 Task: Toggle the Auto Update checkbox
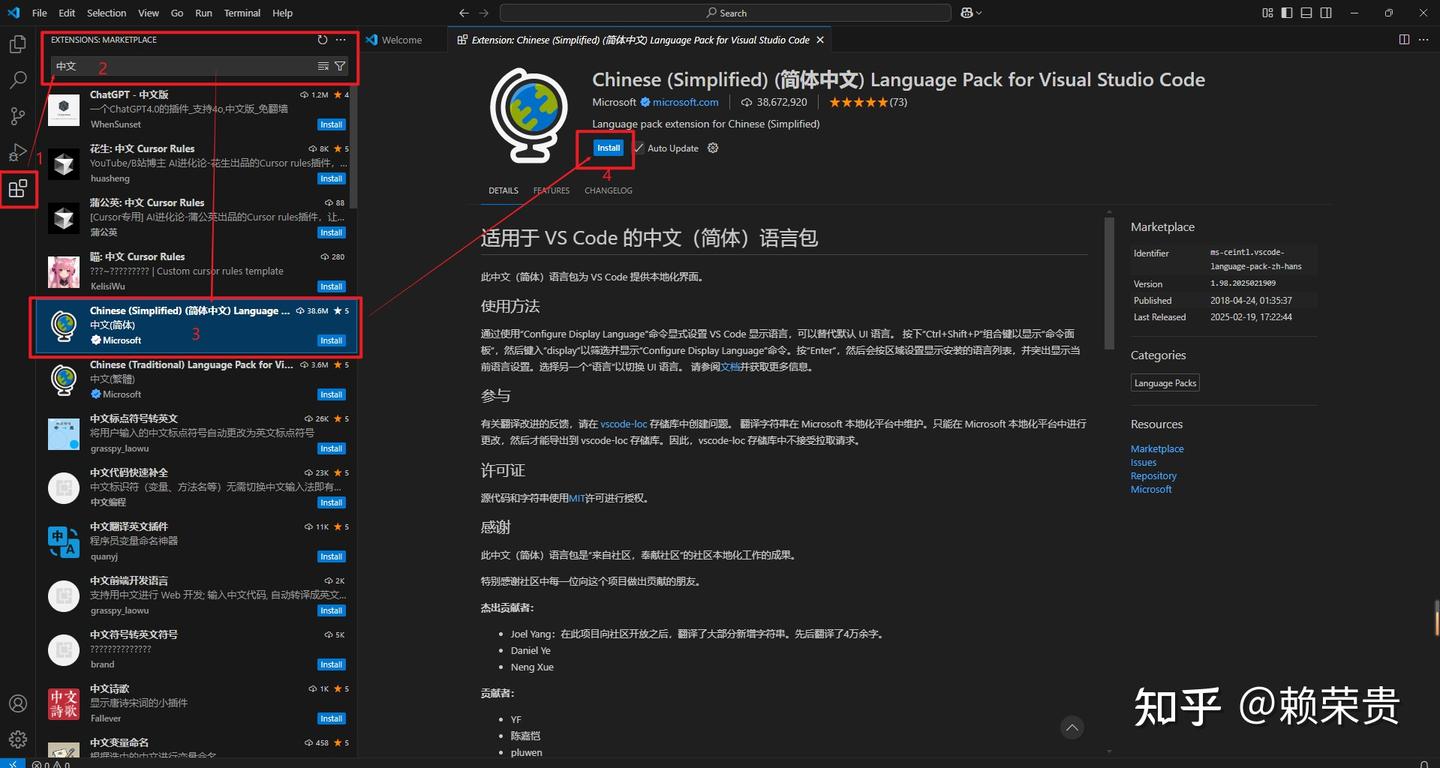[x=639, y=148]
